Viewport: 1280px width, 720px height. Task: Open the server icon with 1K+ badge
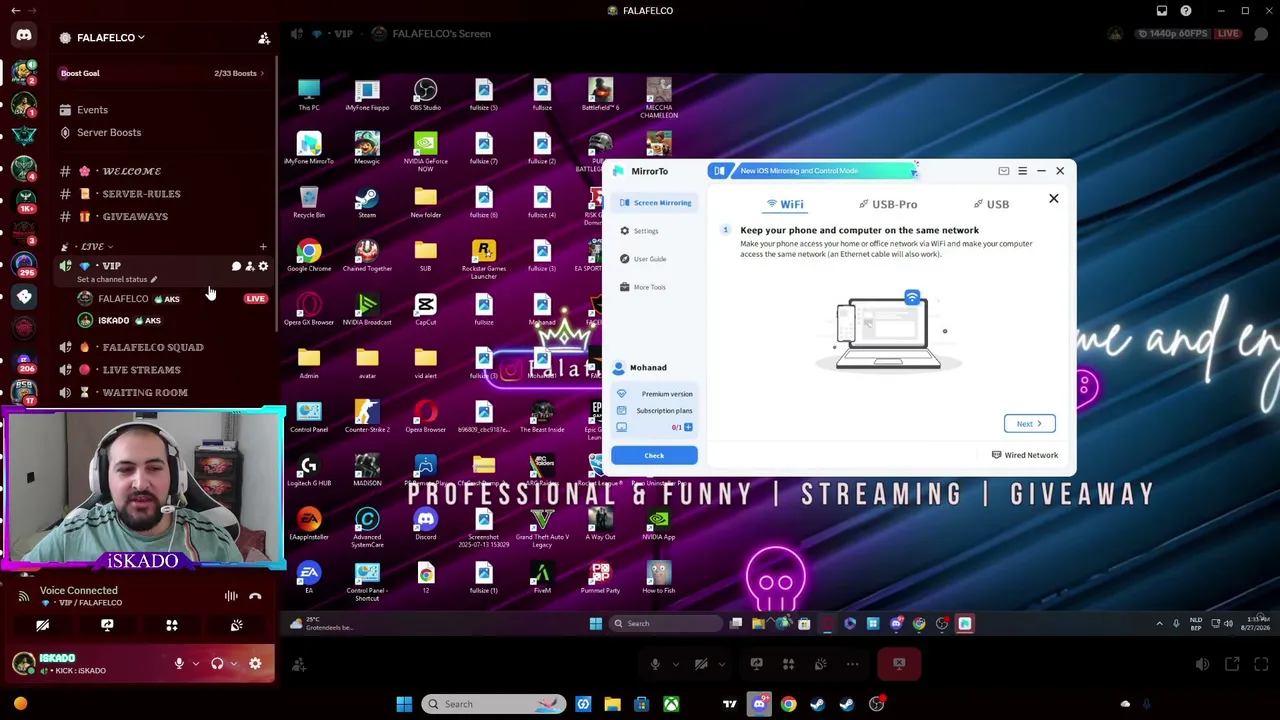pos(24,199)
